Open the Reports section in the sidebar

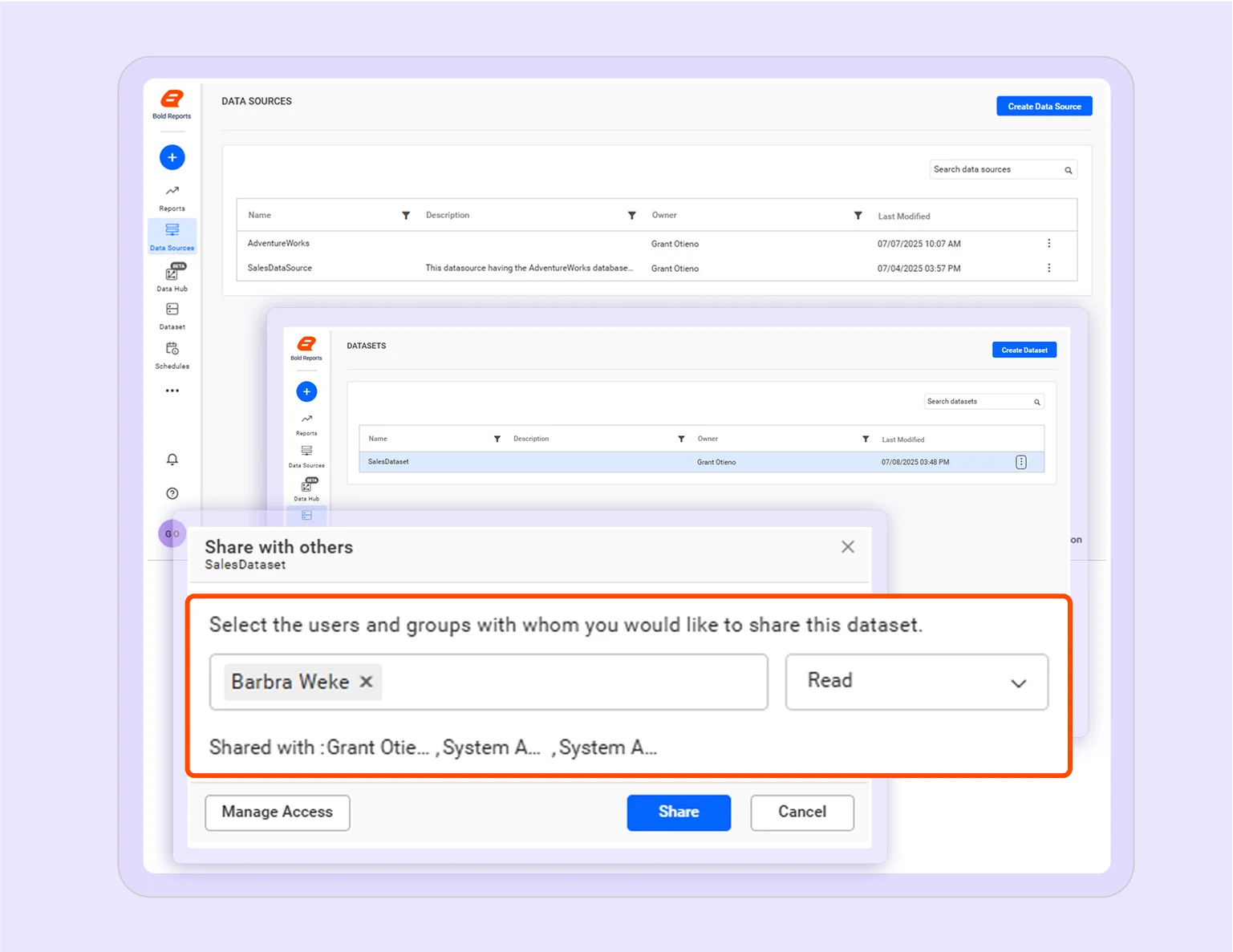pyautogui.click(x=171, y=196)
